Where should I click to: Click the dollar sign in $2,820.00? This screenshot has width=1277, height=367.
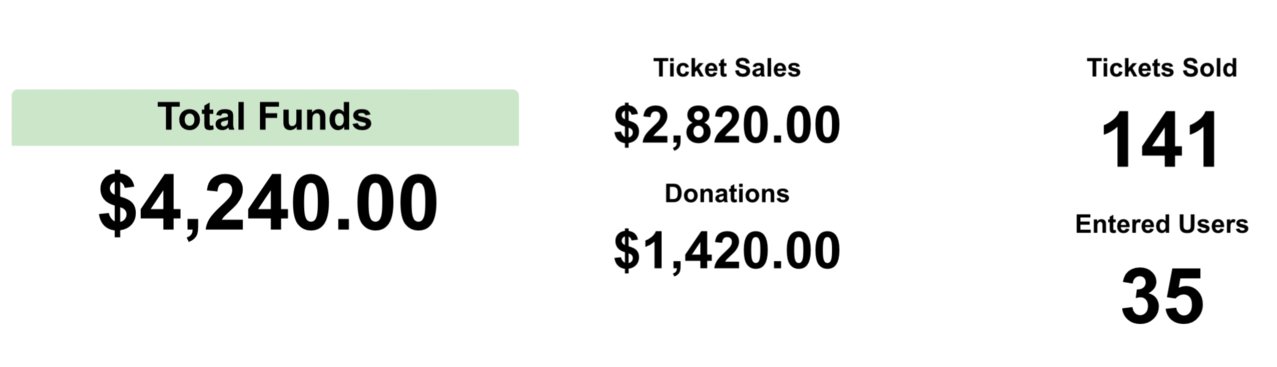[626, 125]
